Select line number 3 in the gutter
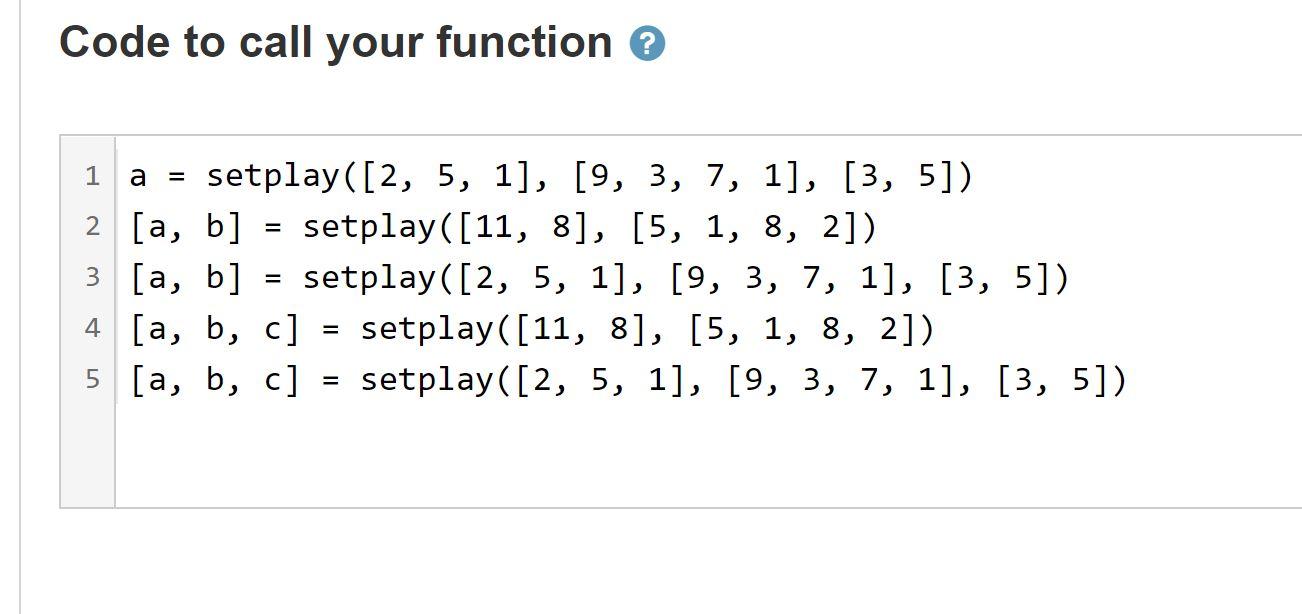 pyautogui.click(x=92, y=278)
